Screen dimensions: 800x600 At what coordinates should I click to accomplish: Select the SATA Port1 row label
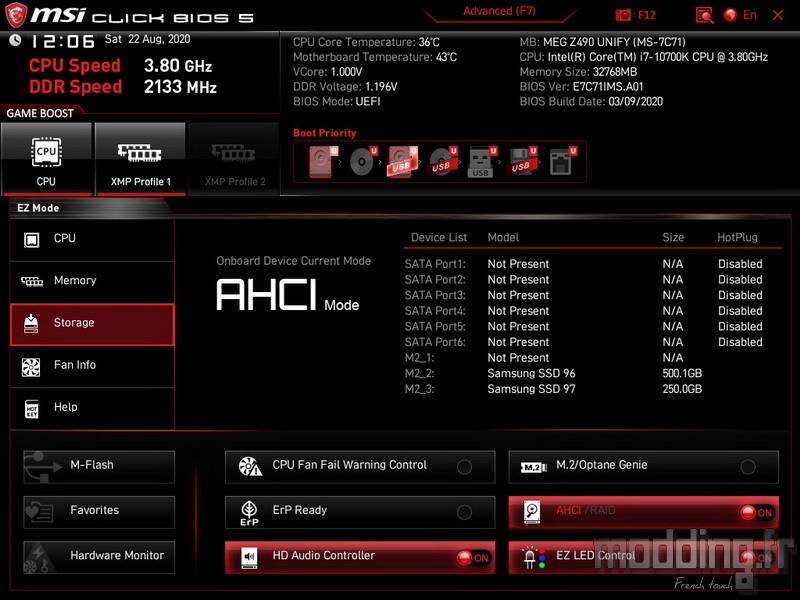pos(435,264)
